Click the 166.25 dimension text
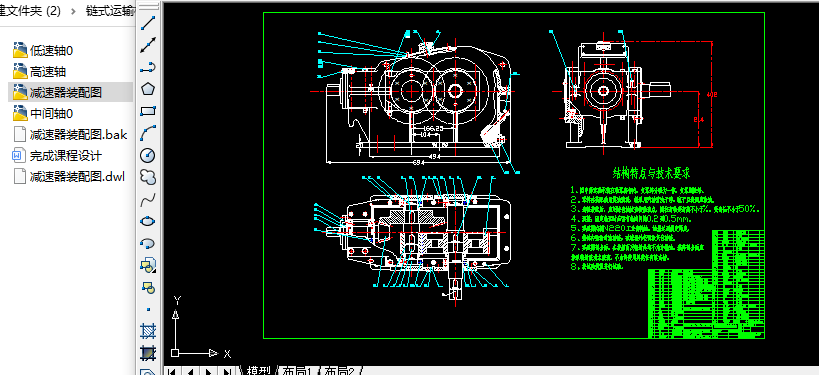 tap(433, 128)
